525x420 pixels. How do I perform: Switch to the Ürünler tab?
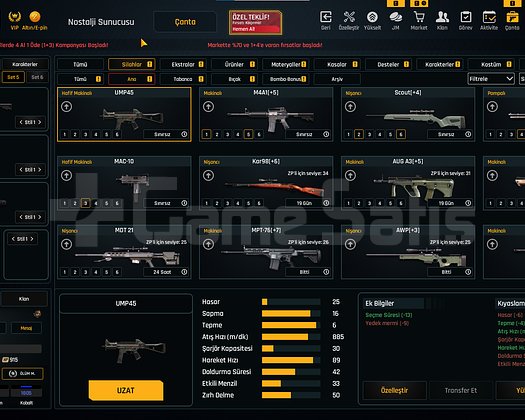pos(234,64)
